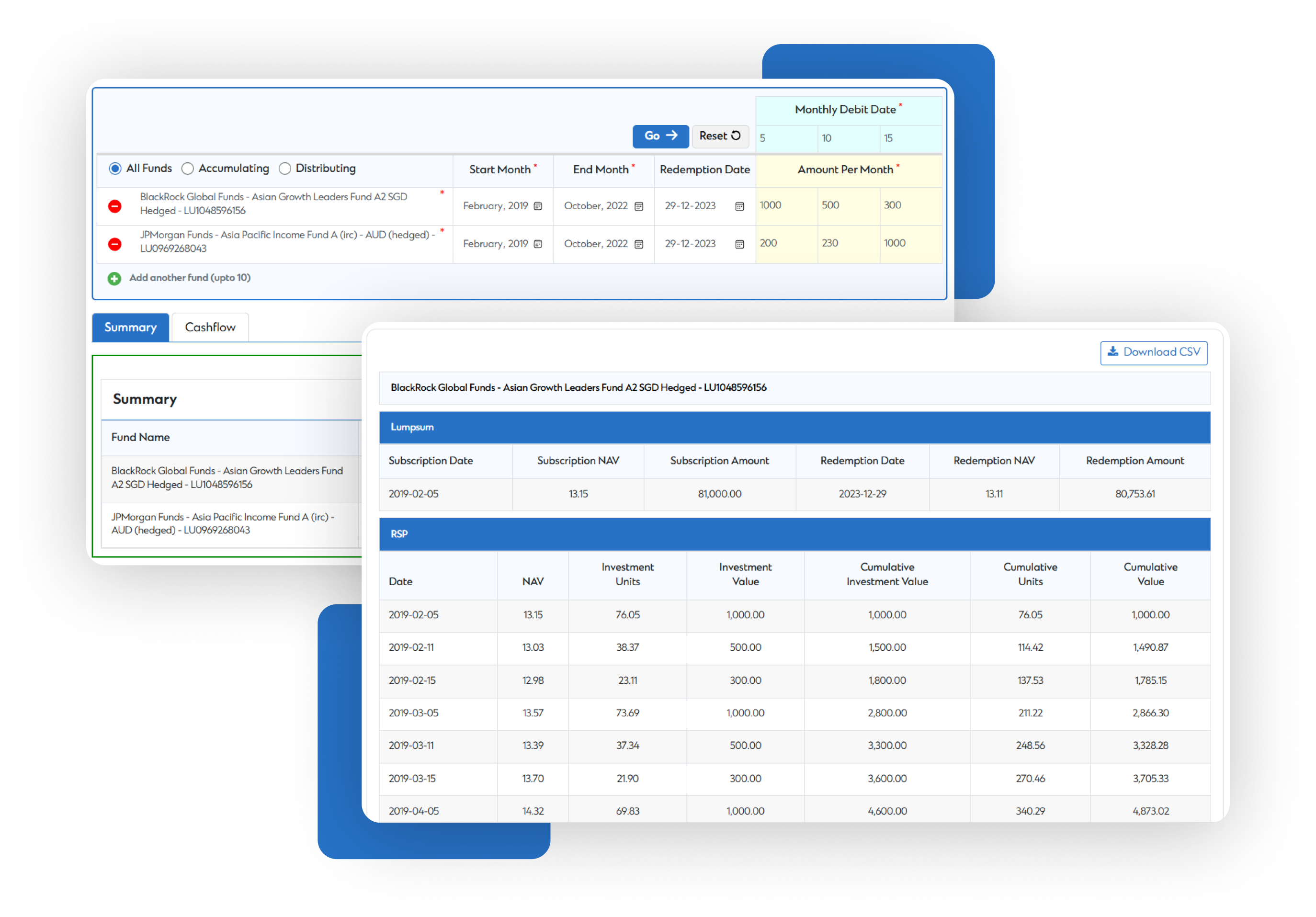Click Subscription Amount value 81,000.00

(x=719, y=494)
